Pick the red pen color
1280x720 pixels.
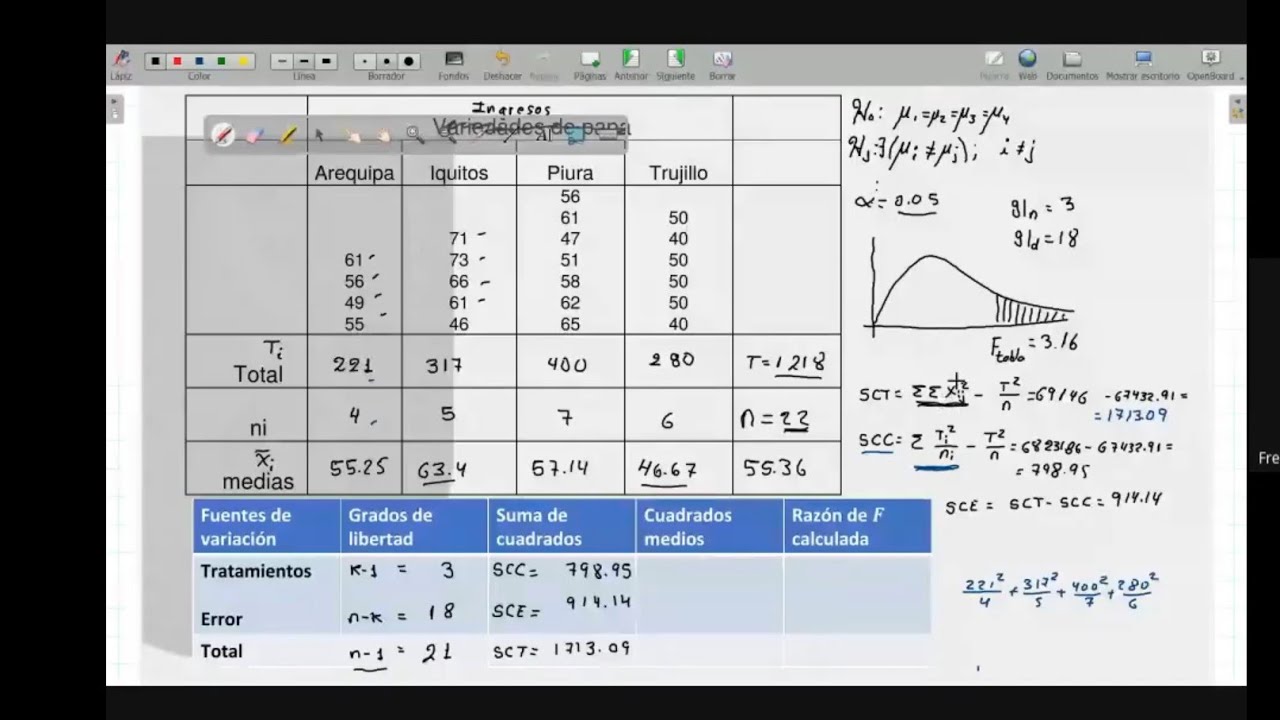tap(177, 61)
